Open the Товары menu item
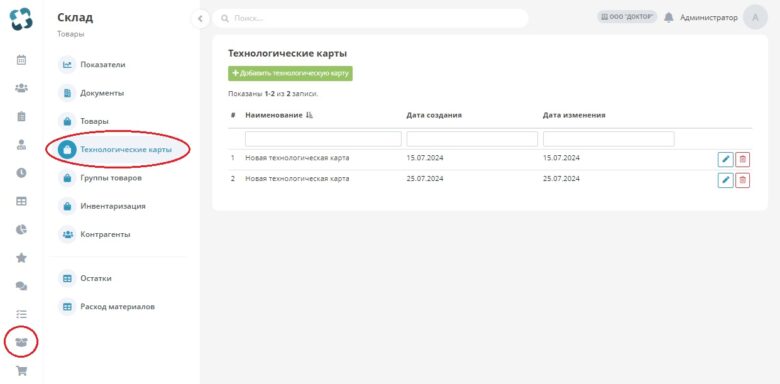The image size is (780, 384). coord(95,121)
